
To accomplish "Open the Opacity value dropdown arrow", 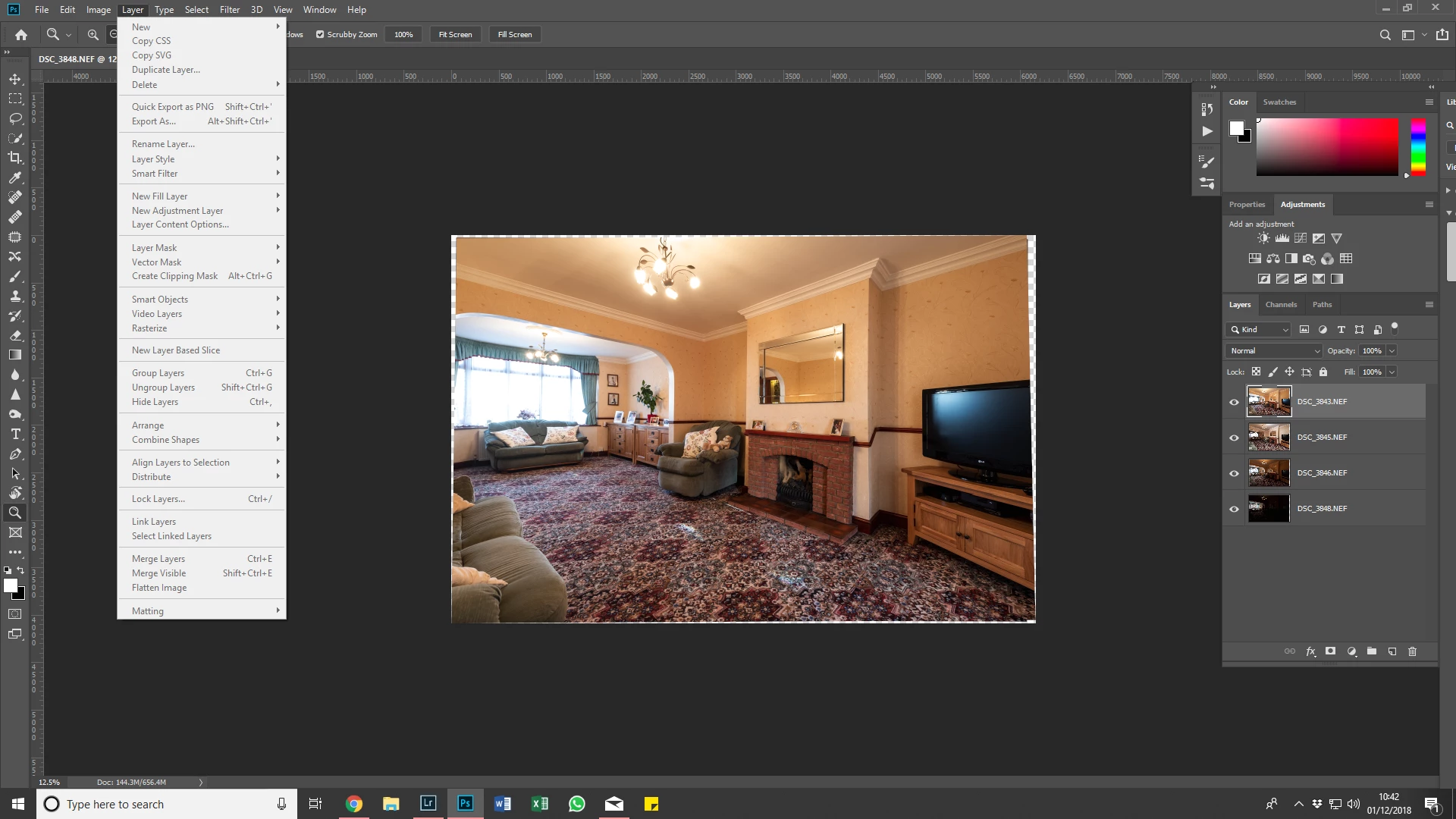I will click(1392, 350).
